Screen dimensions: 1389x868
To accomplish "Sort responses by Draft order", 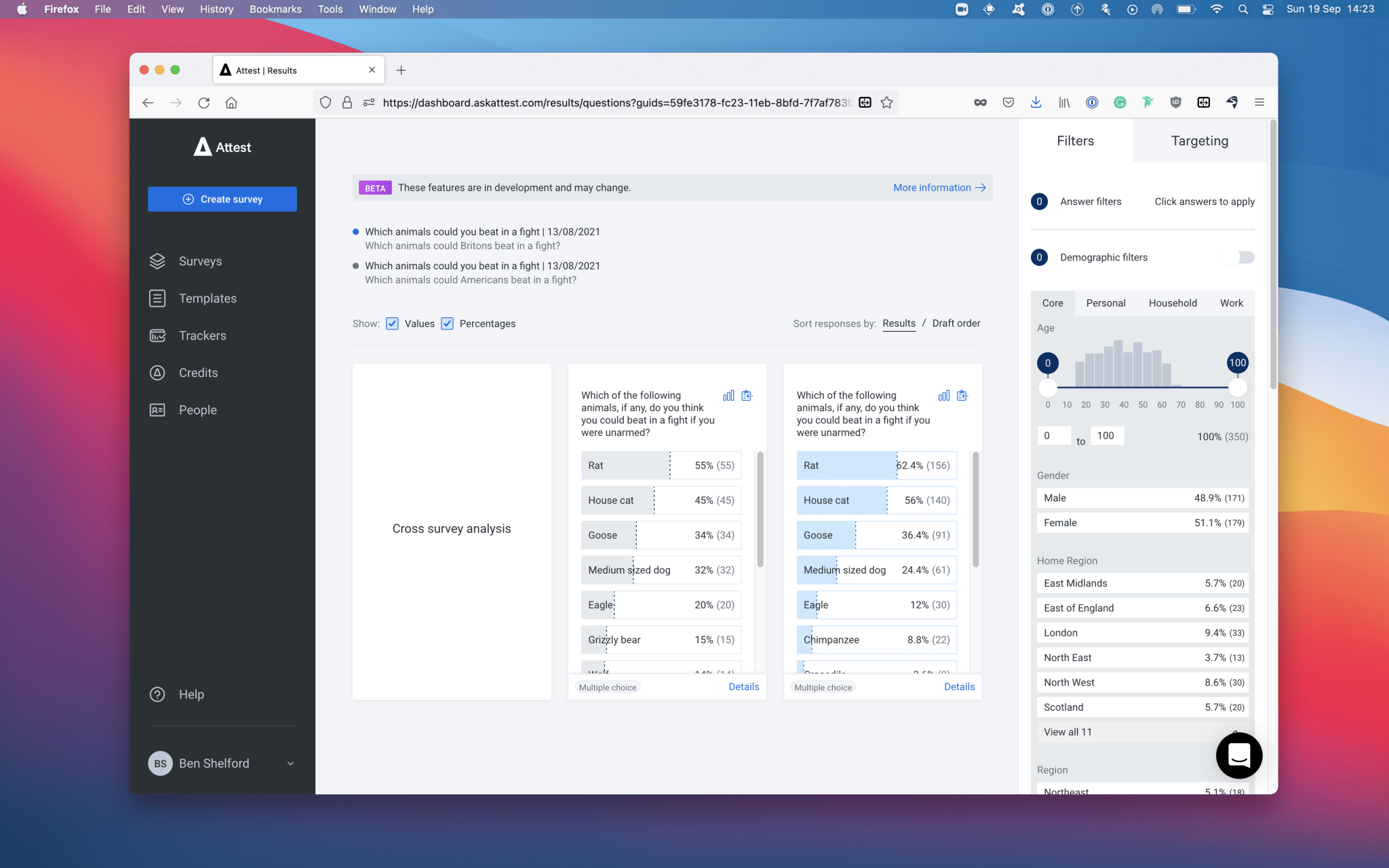I will point(956,323).
